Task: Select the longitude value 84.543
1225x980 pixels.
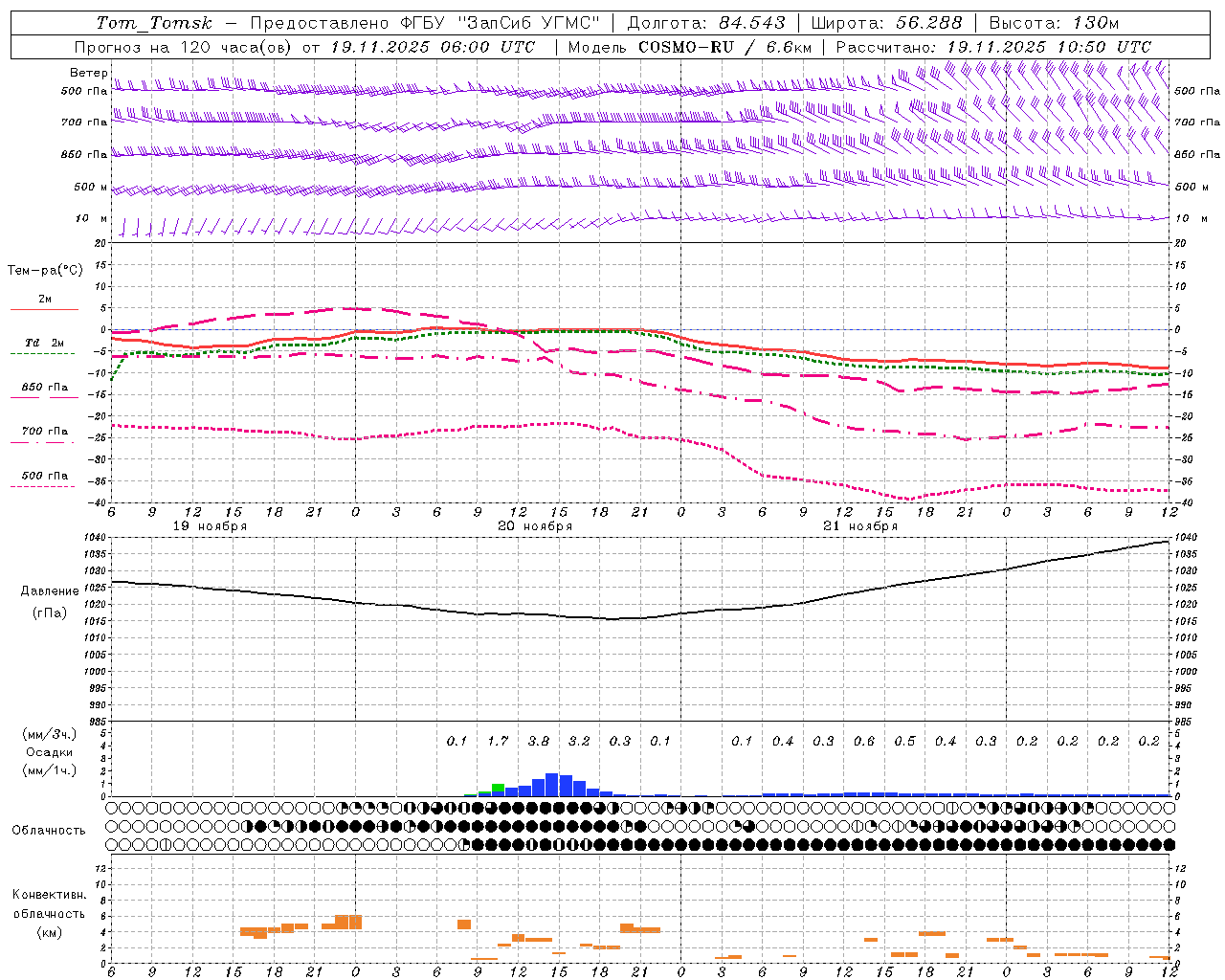Action: coord(752,23)
